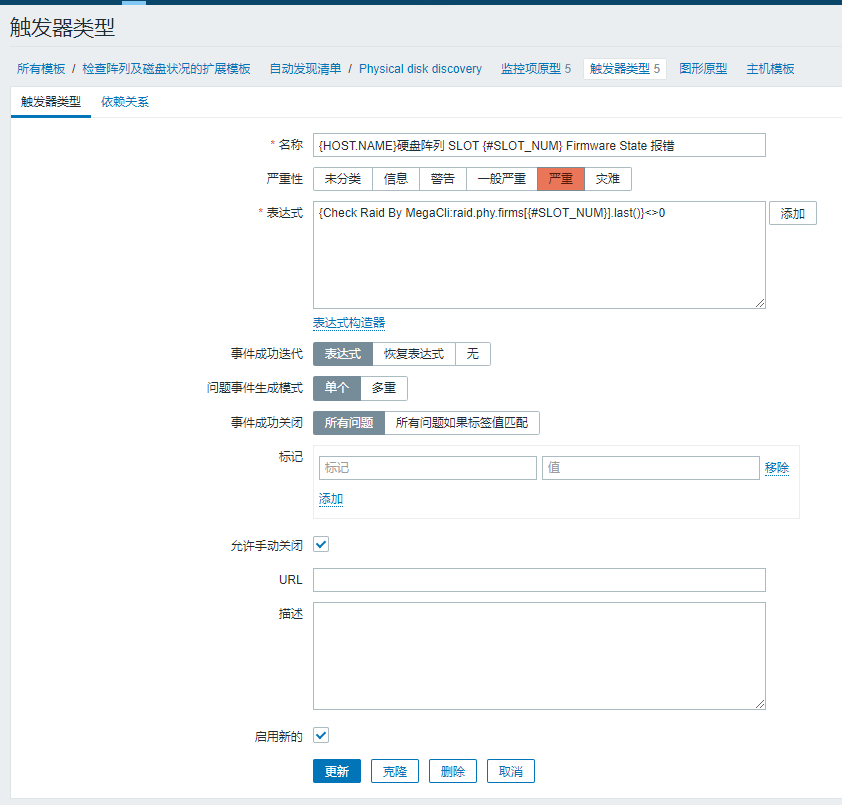Click into the 名称 input field
The image size is (842, 805).
pos(539,145)
